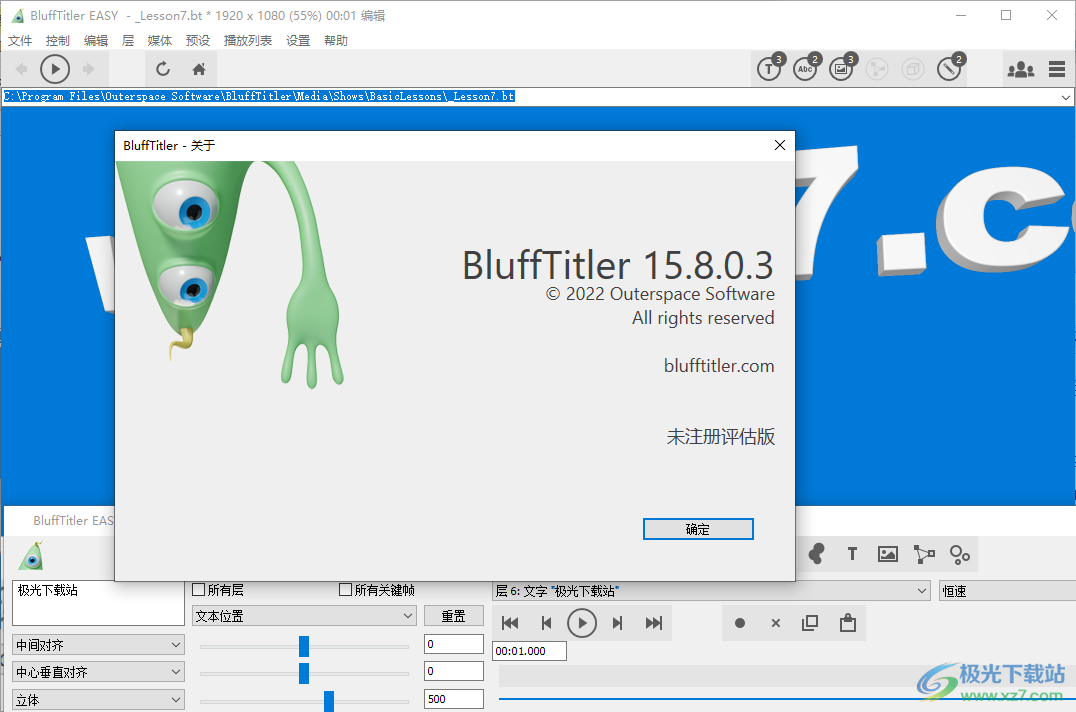The height and width of the screenshot is (712, 1076).
Task: Play the show from the top toolbar
Action: (x=55, y=69)
